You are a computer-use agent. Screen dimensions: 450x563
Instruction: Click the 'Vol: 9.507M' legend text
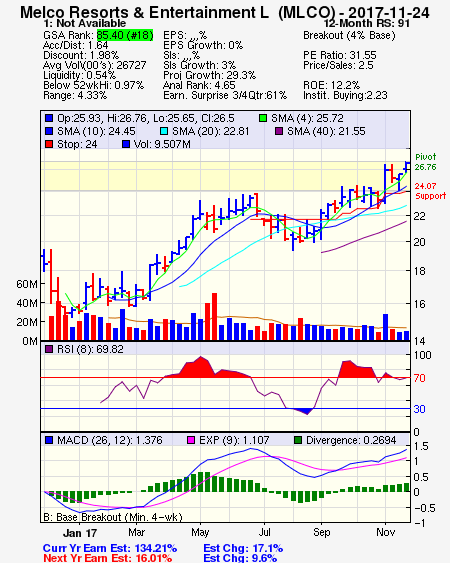point(162,144)
